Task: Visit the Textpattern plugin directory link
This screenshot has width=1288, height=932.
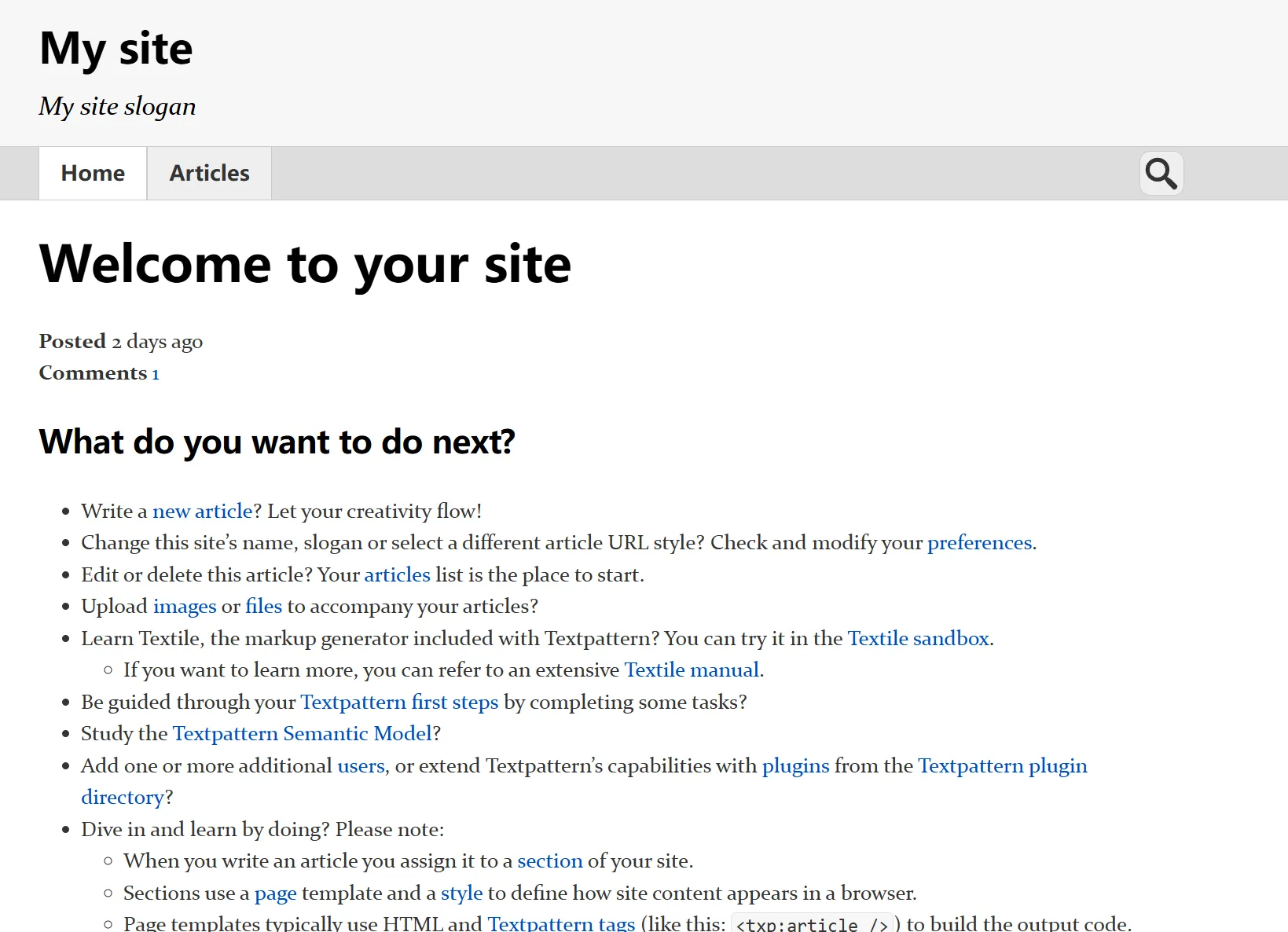Action: [1002, 766]
